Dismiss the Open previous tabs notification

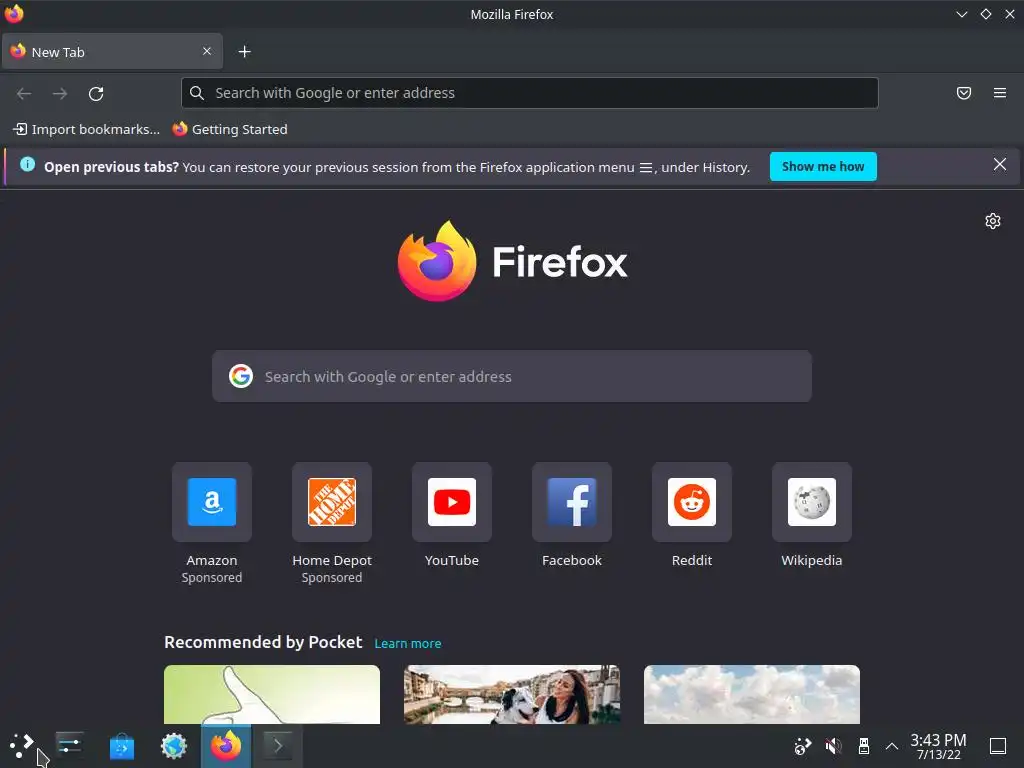1000,165
